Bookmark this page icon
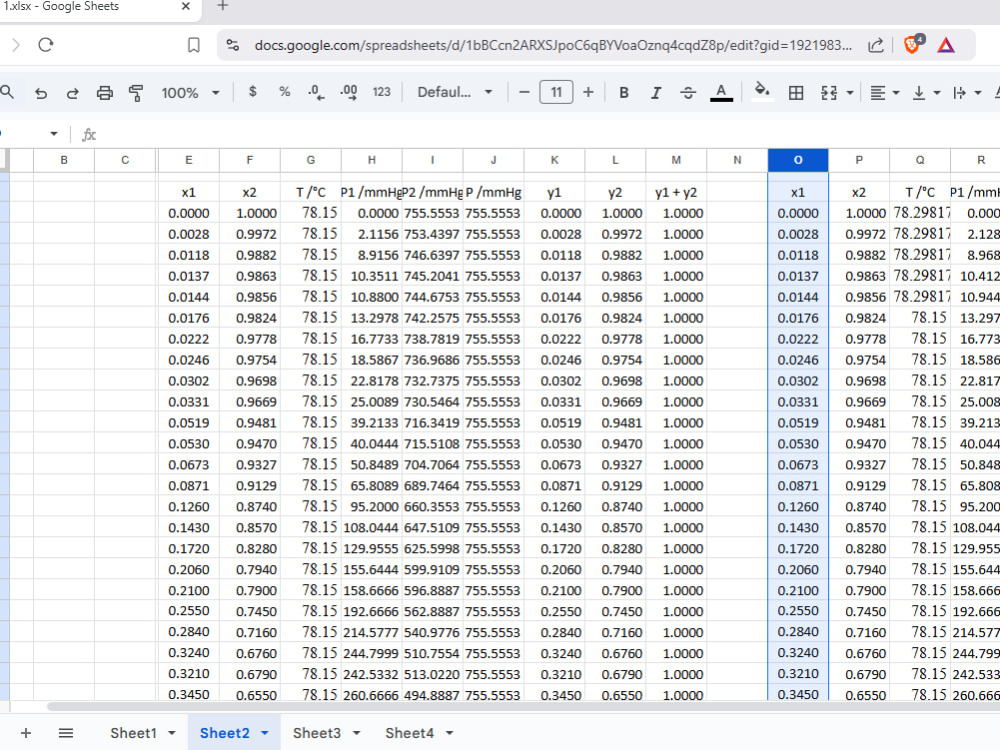 194,45
